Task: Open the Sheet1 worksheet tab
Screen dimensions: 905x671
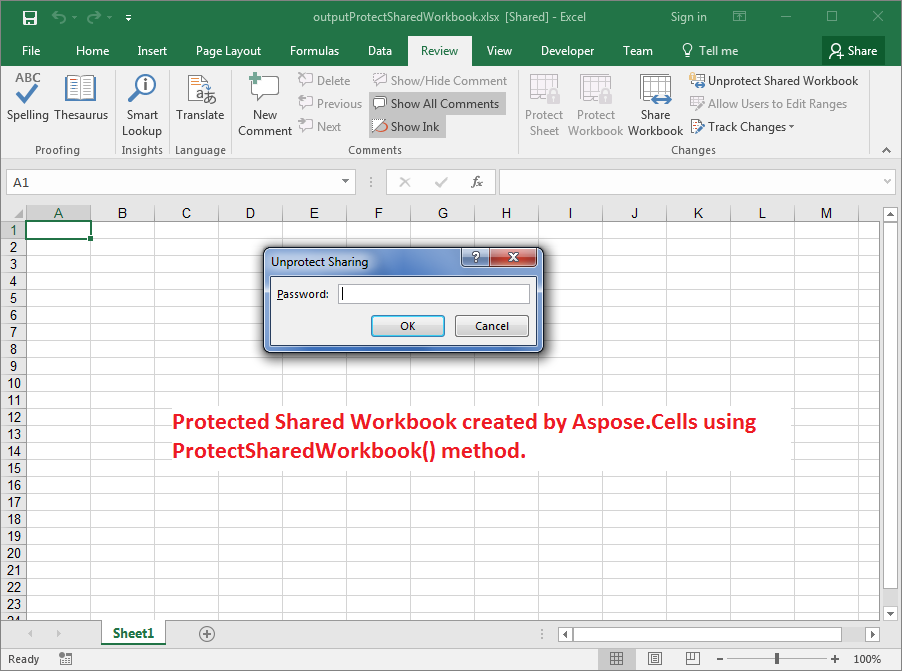Action: [x=133, y=633]
